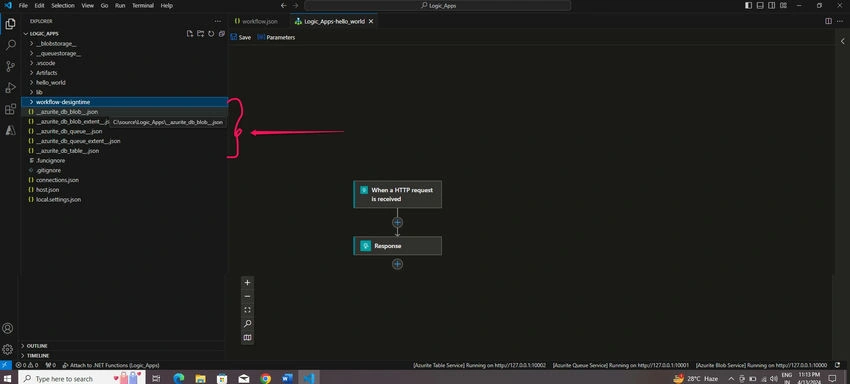The image size is (850, 384).
Task: Expand the collapsed designer side panel chevron
Action: tap(843, 41)
